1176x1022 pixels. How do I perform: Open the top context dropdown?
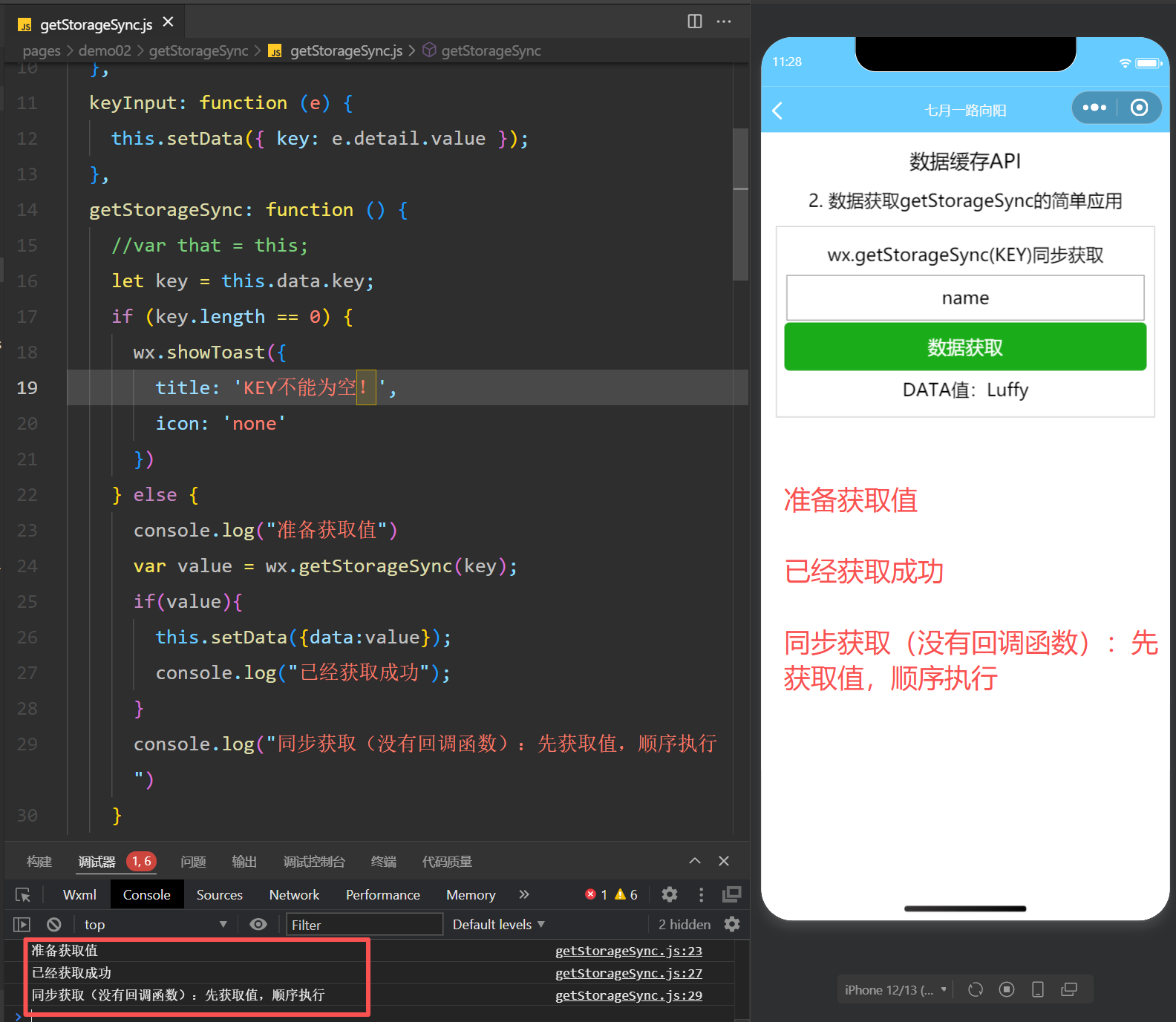155,925
